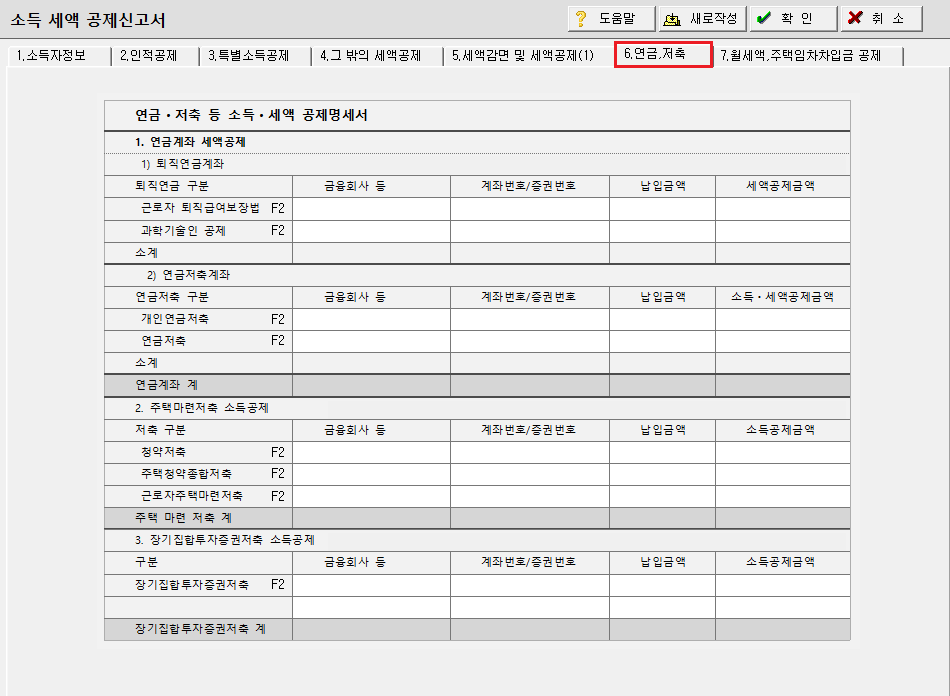This screenshot has width=950, height=696.
Task: Click the 연금계좌 계 total row label
Action: click(x=166, y=385)
